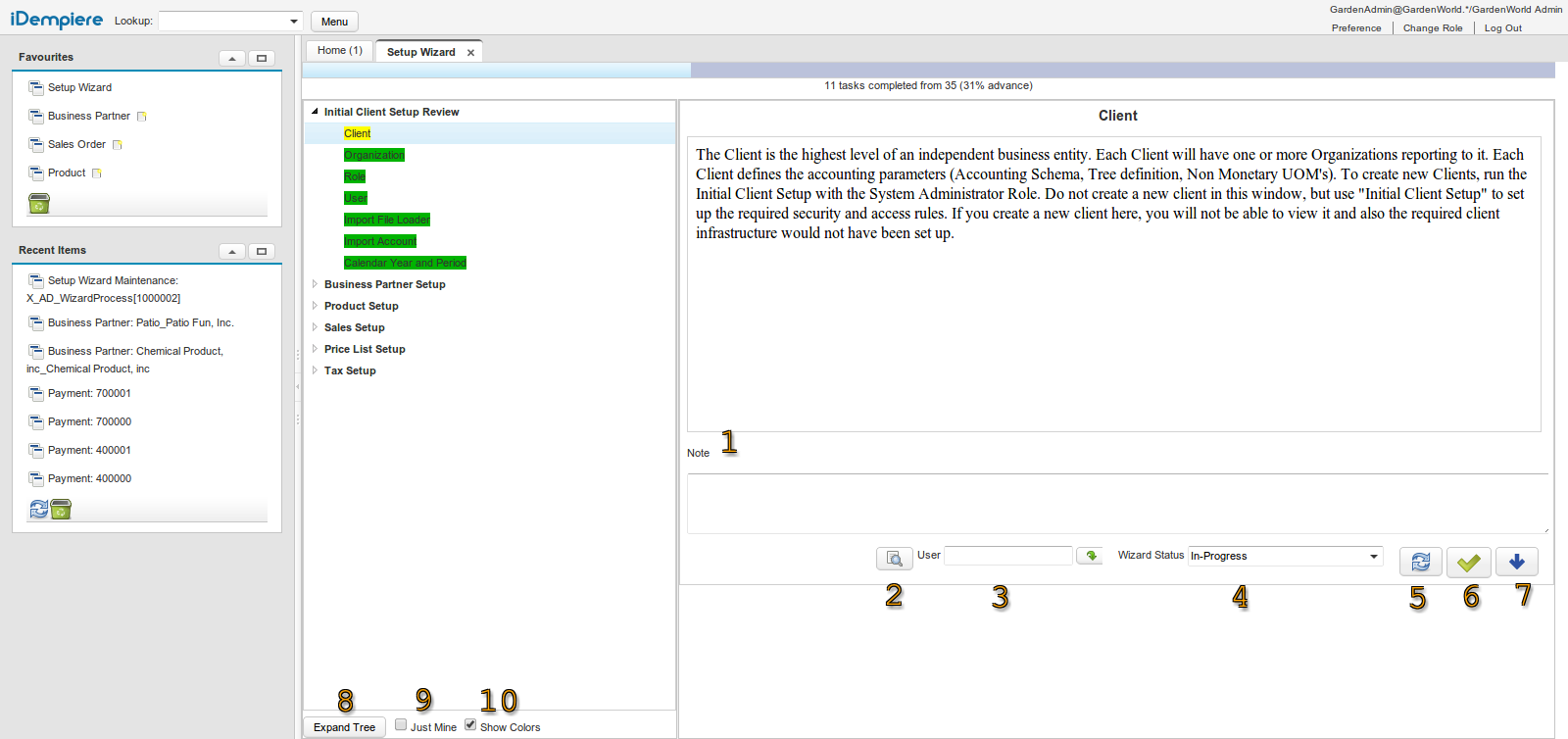Select Calendar Year and Period item

tap(405, 263)
